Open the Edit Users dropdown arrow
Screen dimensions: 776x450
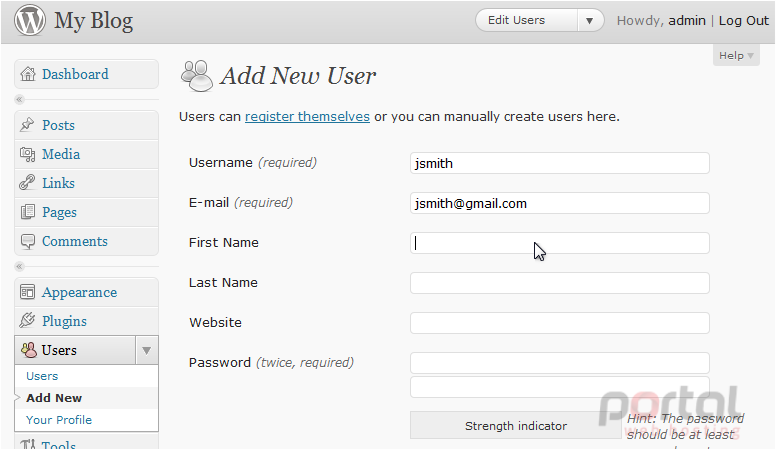click(x=589, y=21)
